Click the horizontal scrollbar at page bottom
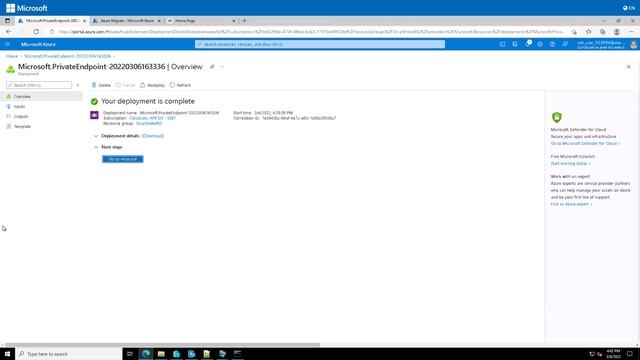 coord(162,345)
